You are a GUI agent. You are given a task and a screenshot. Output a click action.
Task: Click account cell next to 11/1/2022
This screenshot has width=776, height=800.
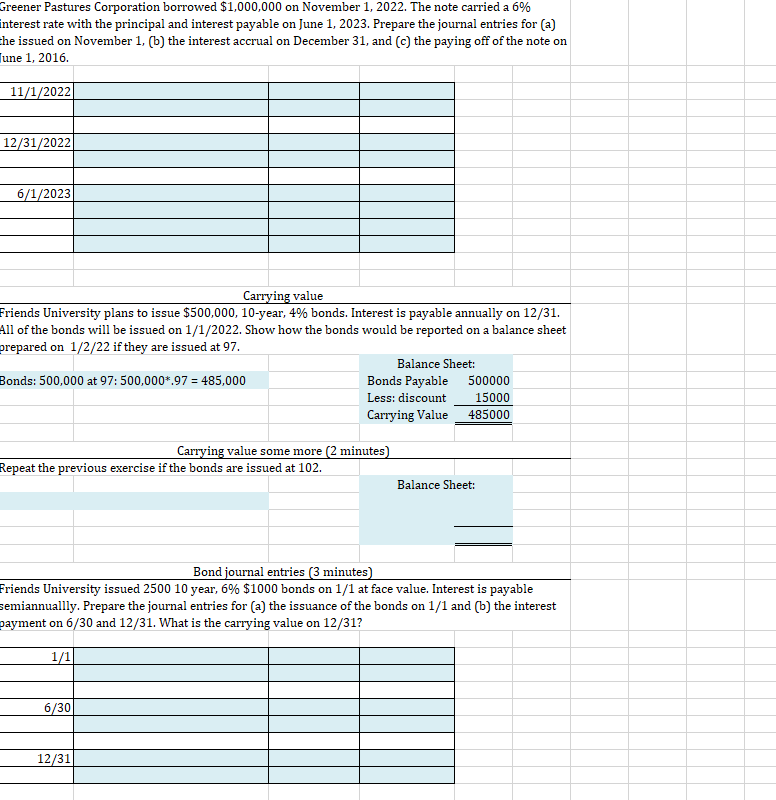click(171, 91)
